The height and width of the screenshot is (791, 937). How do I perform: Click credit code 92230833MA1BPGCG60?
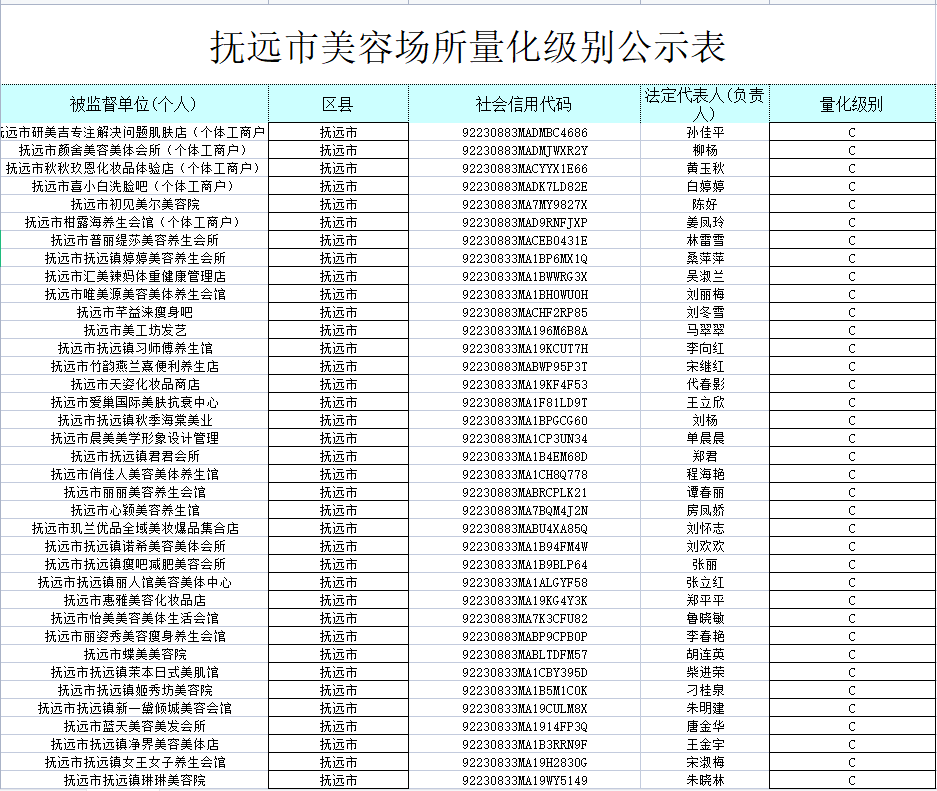525,420
